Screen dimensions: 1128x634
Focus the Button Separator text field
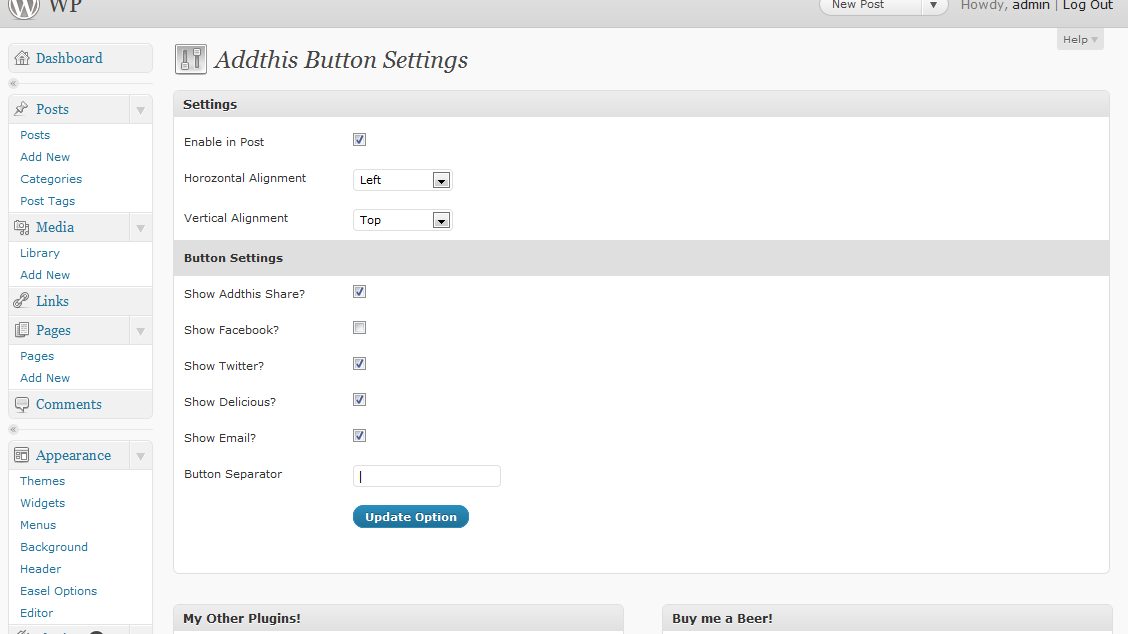click(x=427, y=476)
